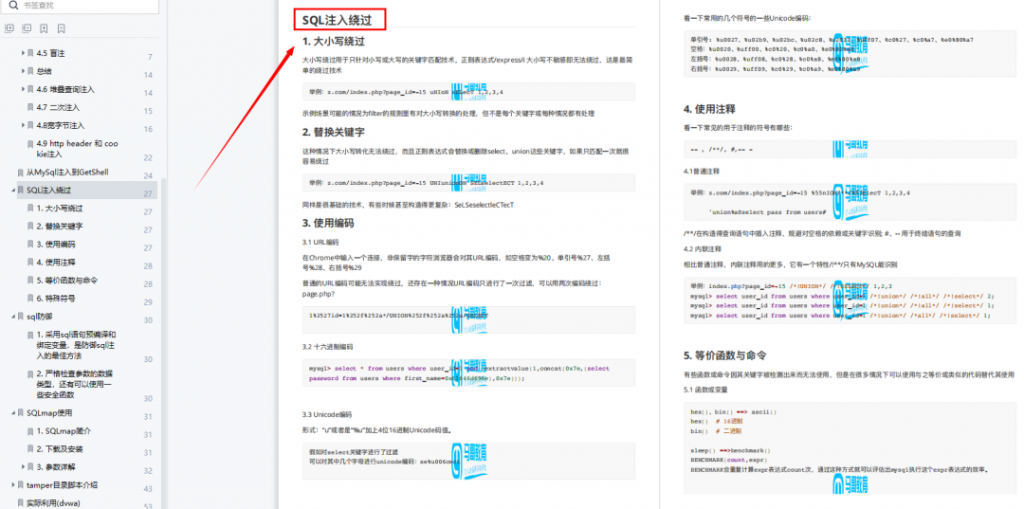Click the collapse all bookmarks icon
Screen dimensions: 1024x509
26,28
